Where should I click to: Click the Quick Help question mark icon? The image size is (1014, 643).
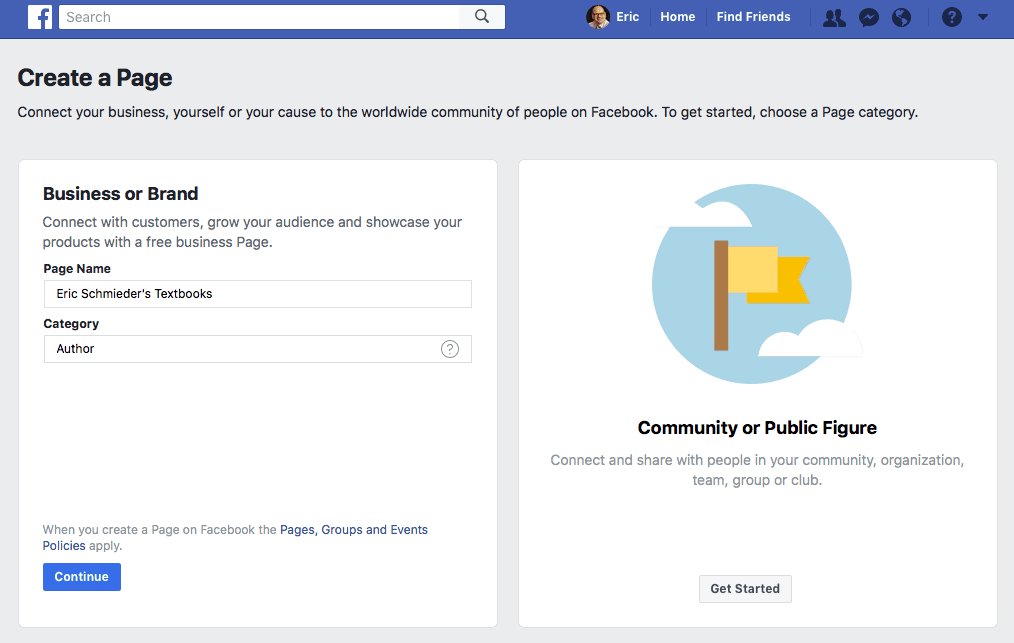point(951,17)
